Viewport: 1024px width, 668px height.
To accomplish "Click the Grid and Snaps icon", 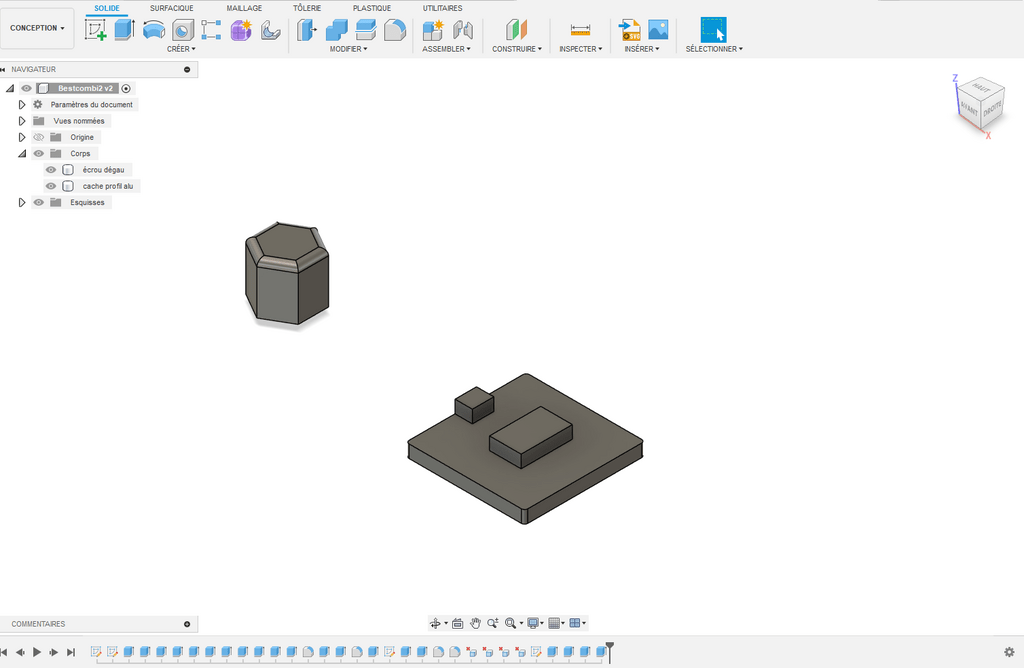I will pyautogui.click(x=554, y=624).
